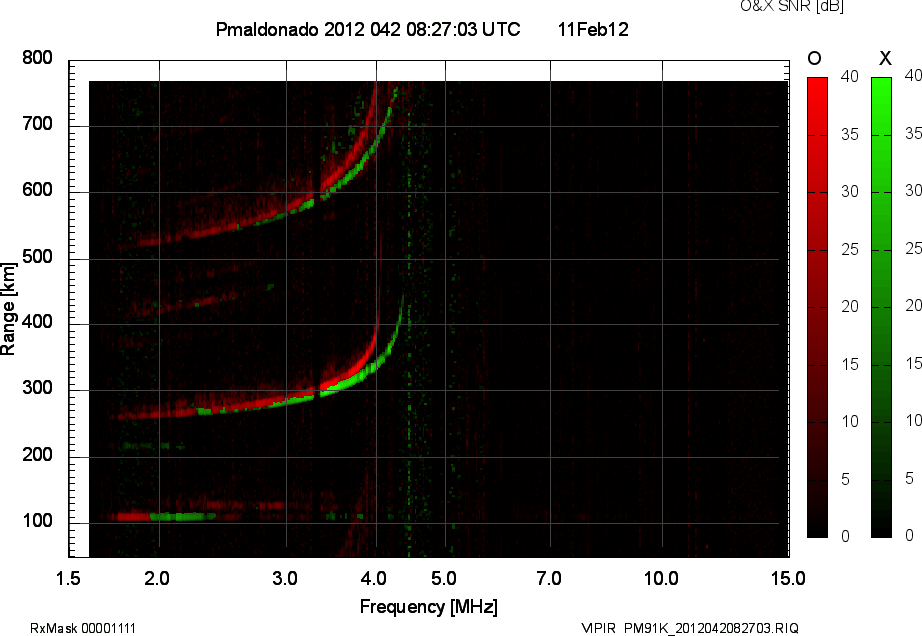Click the 'VIPIR PM91K_2012042082703.RIQ' file name
922x636 pixels.
point(690,628)
